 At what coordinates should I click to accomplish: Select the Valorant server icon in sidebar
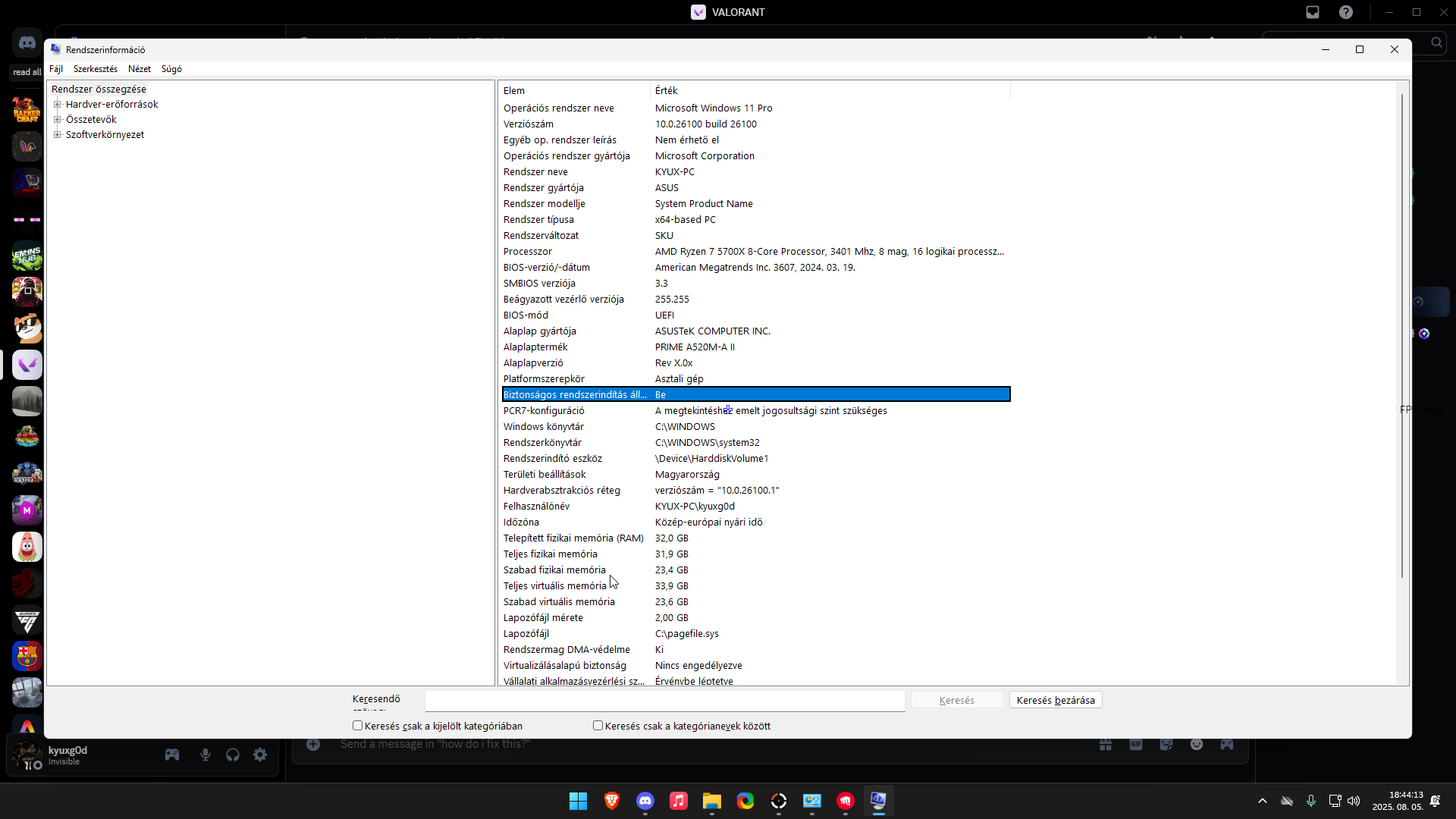(27, 365)
